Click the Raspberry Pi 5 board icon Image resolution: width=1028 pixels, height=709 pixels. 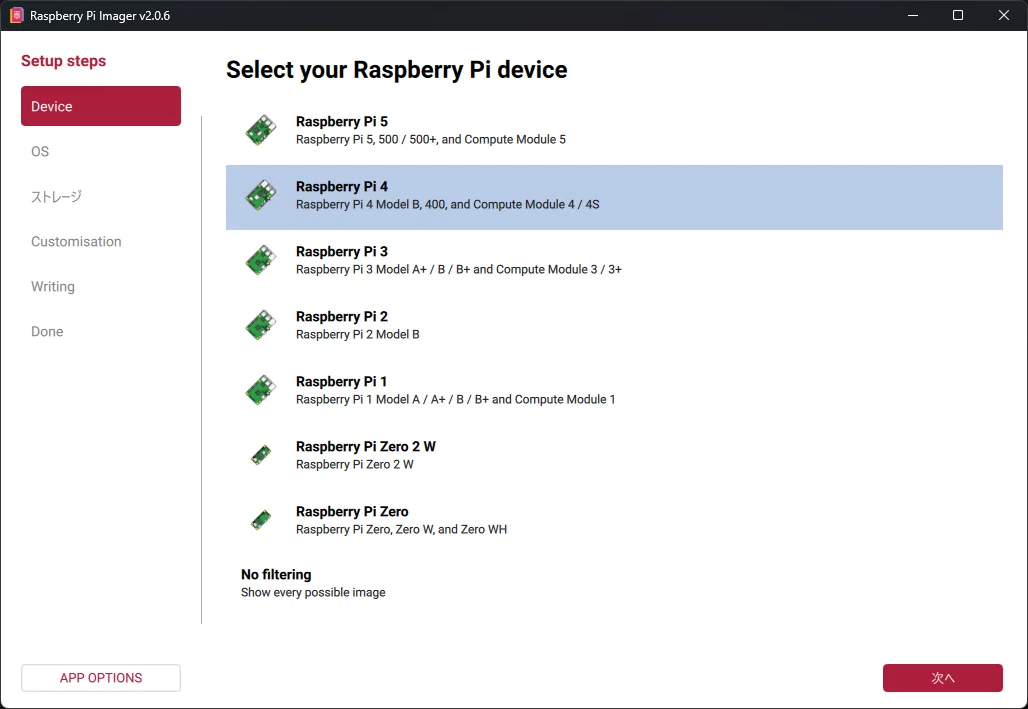260,130
